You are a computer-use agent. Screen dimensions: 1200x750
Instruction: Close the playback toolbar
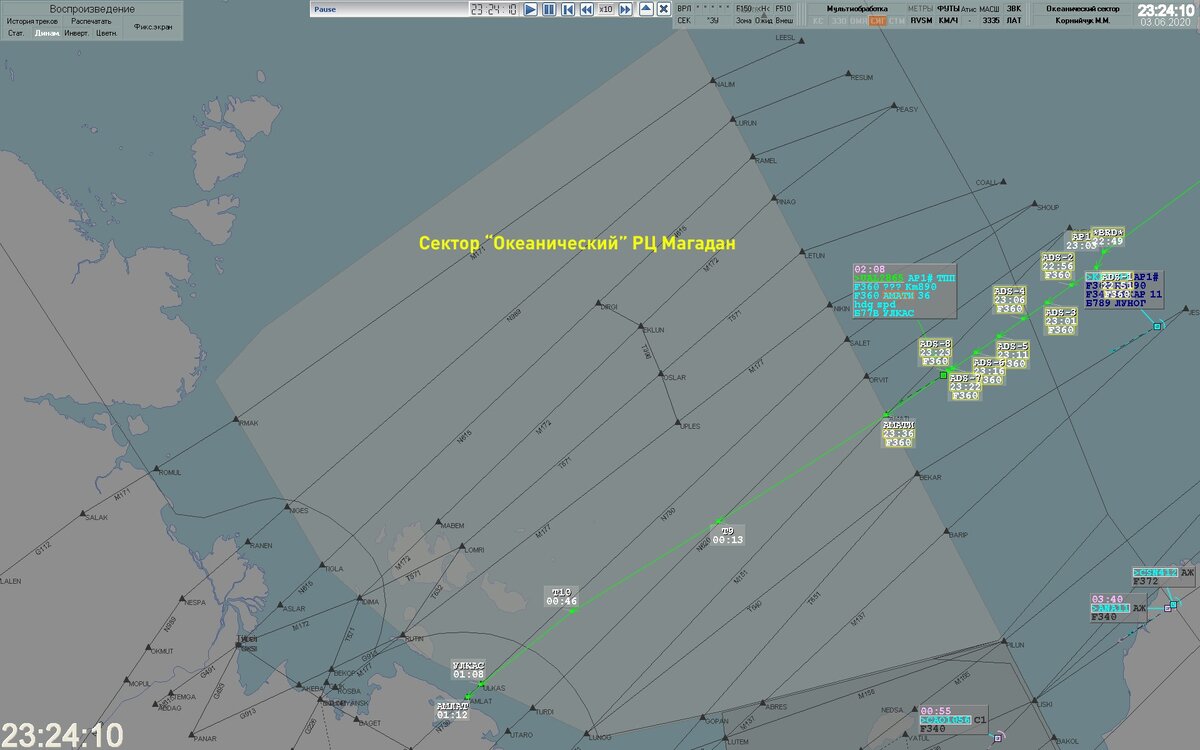pos(663,8)
